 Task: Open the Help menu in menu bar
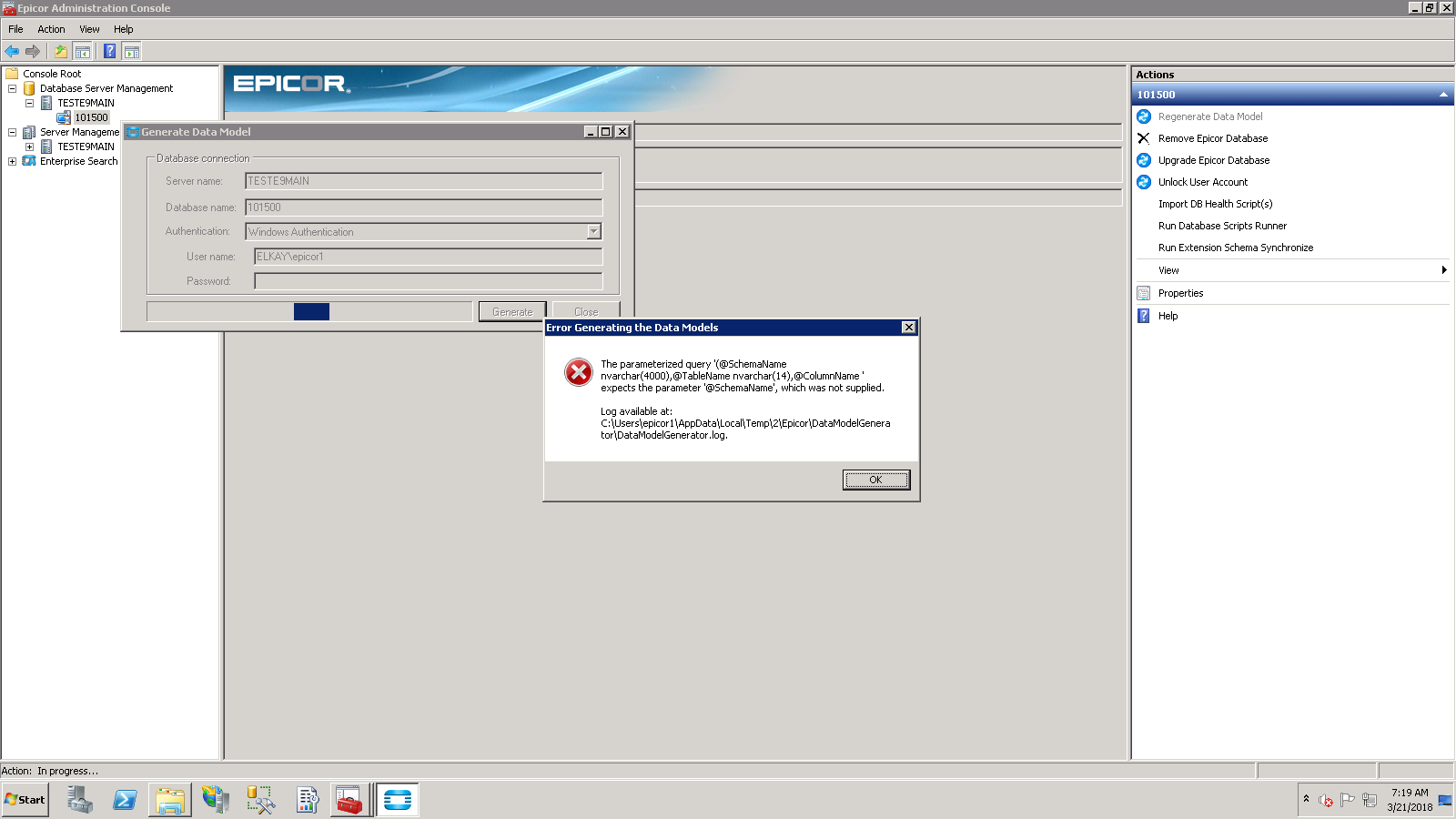tap(124, 29)
